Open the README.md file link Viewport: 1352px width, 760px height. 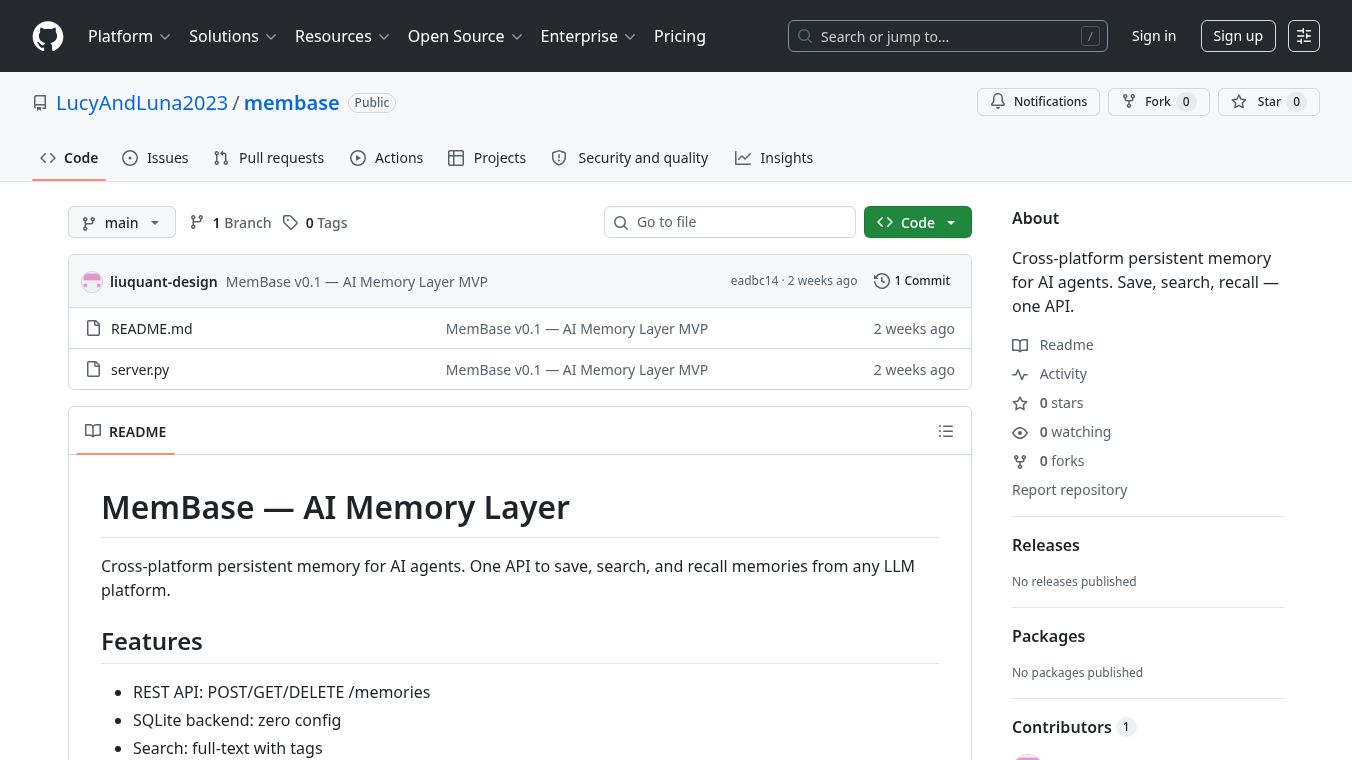click(x=152, y=328)
